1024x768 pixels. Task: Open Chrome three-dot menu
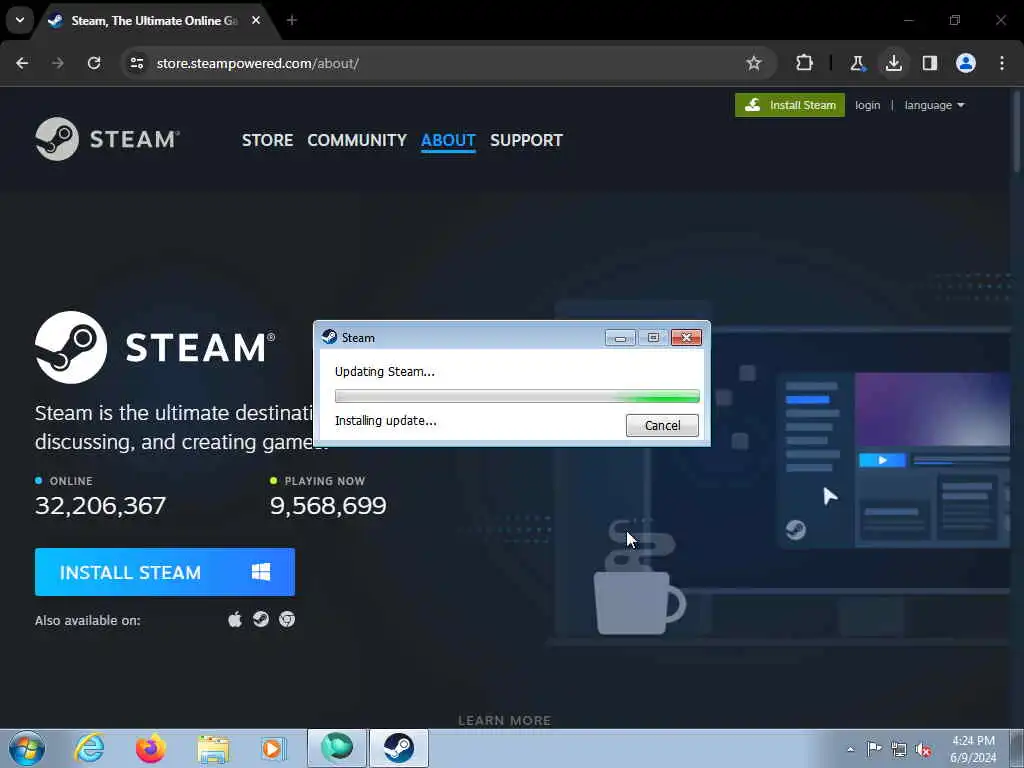1002,63
